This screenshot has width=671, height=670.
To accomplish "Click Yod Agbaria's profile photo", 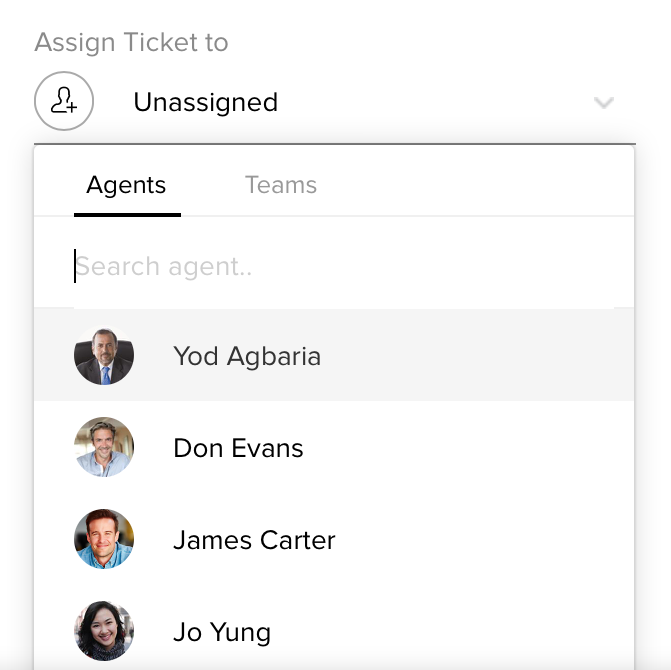I will [x=104, y=356].
